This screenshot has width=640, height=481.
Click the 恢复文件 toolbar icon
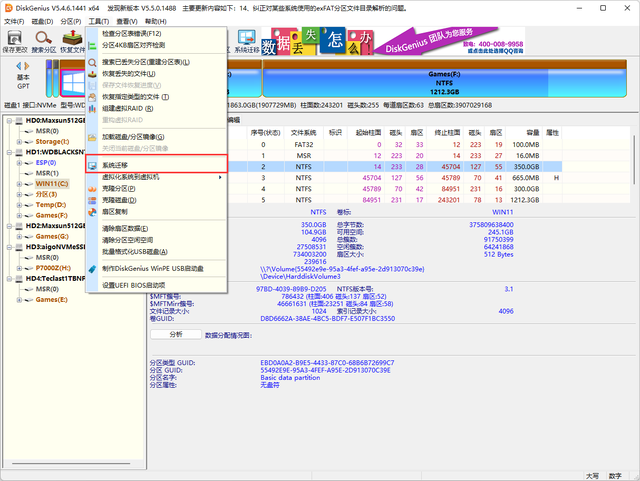72,42
